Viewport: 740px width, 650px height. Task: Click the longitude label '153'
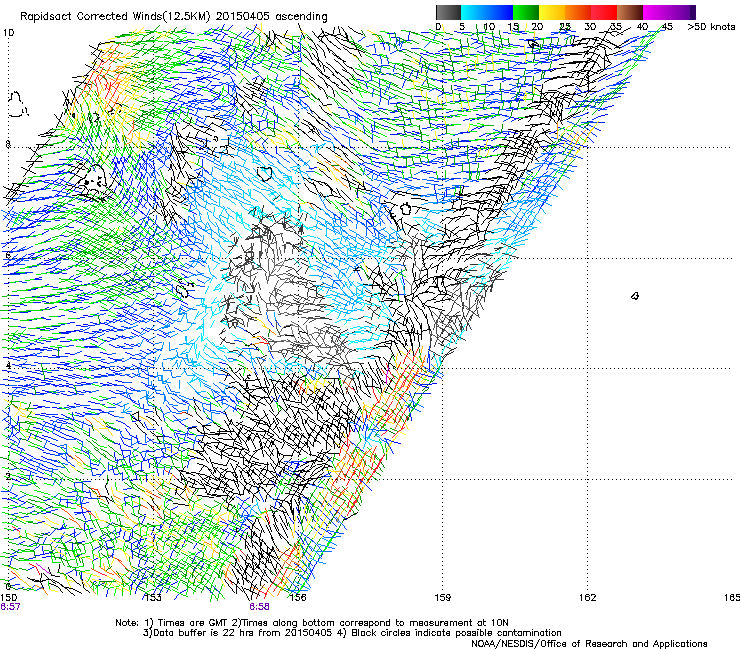(153, 598)
